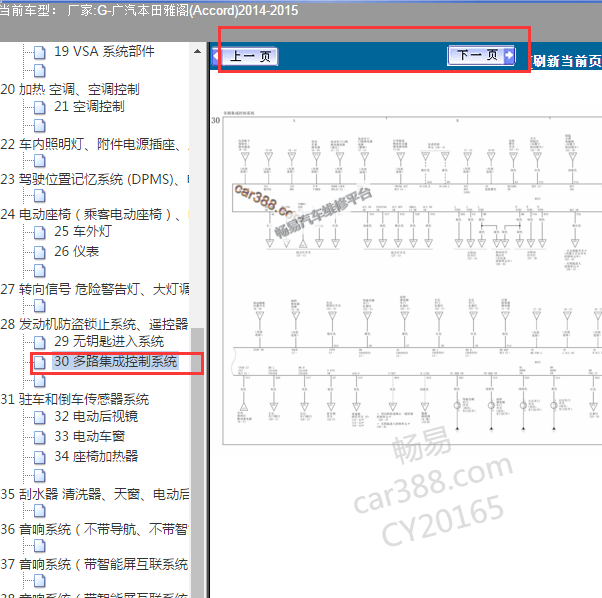
Task: Select tree item 27 转向信号 危险警告灯
Action: point(94,289)
